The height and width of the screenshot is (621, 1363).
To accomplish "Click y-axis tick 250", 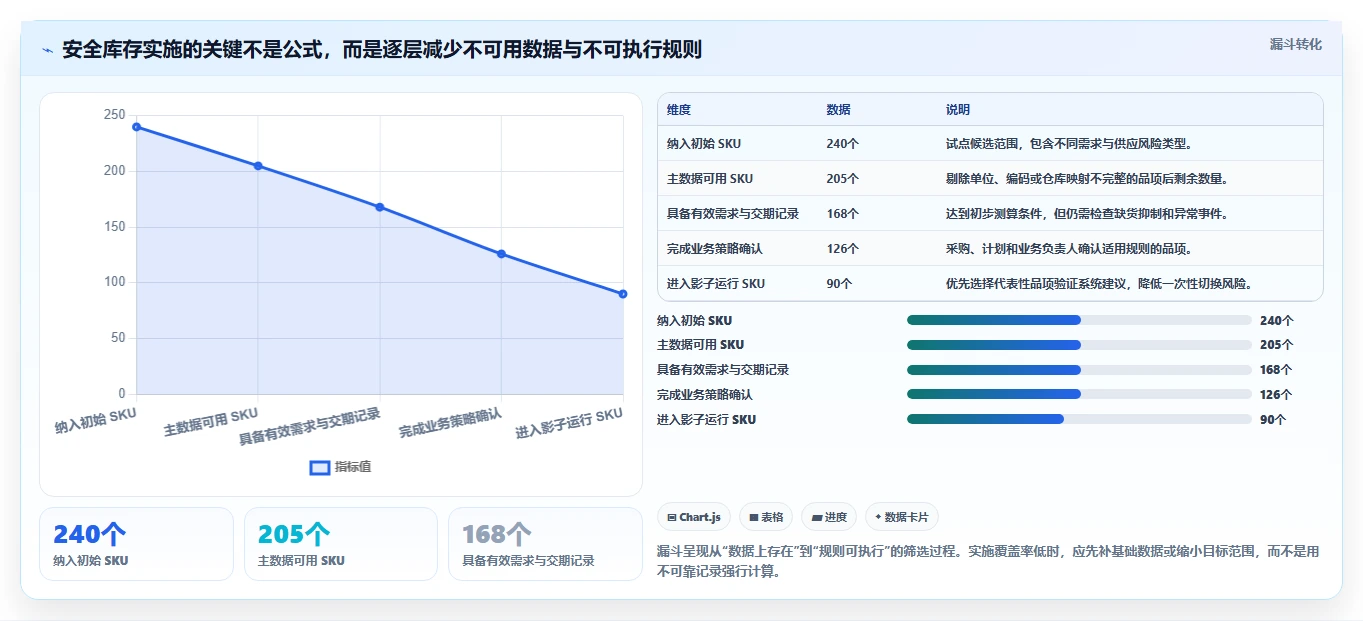I will pyautogui.click(x=115, y=115).
